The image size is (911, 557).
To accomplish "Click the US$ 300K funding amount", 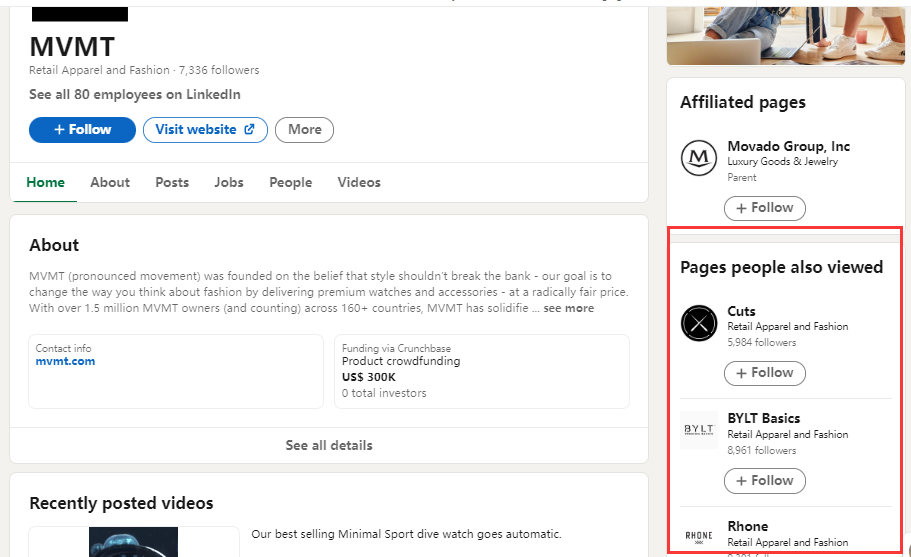I will tap(368, 377).
